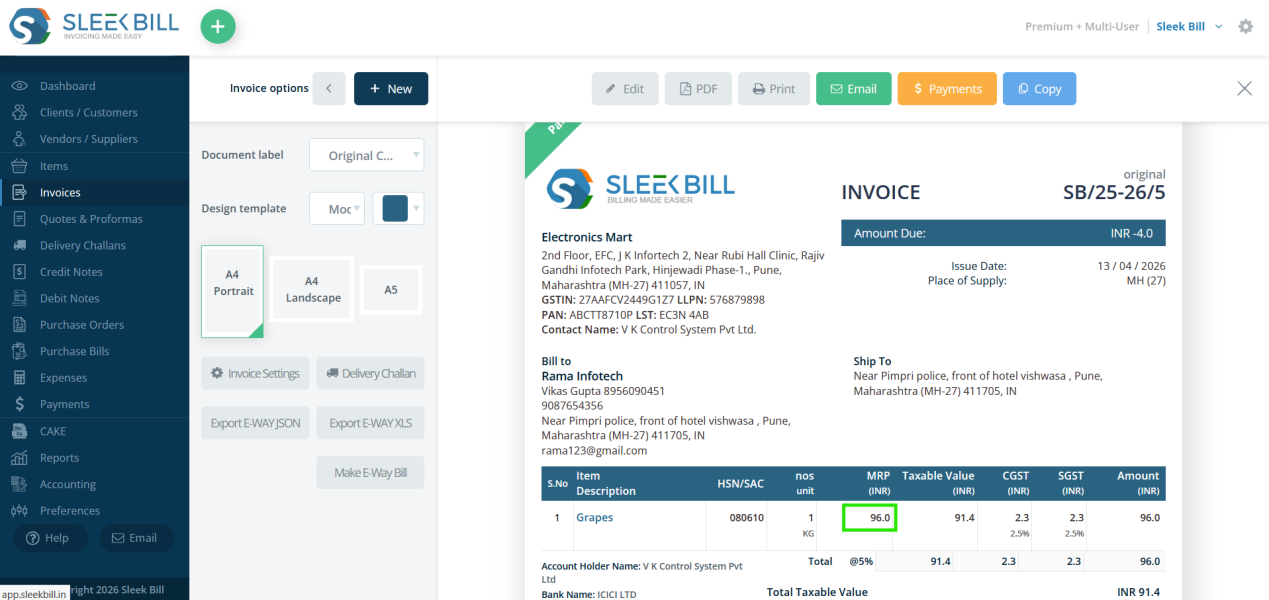The image size is (1269, 600).
Task: Click the Purchase Orders icon
Action: tap(19, 325)
